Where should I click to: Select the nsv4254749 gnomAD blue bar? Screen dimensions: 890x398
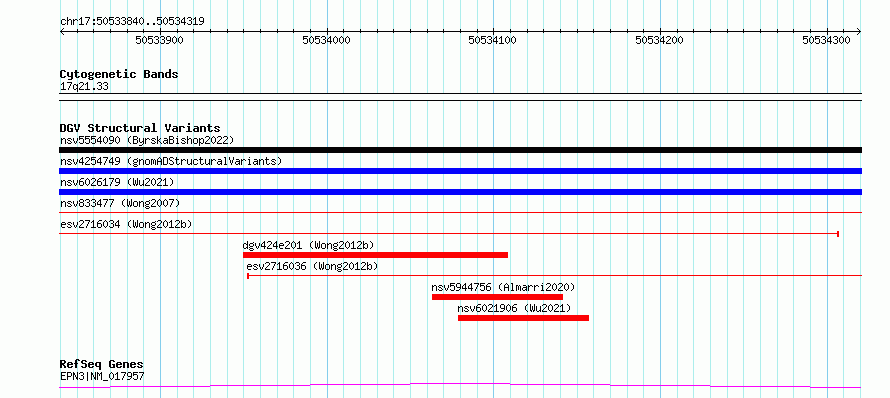[x=460, y=171]
